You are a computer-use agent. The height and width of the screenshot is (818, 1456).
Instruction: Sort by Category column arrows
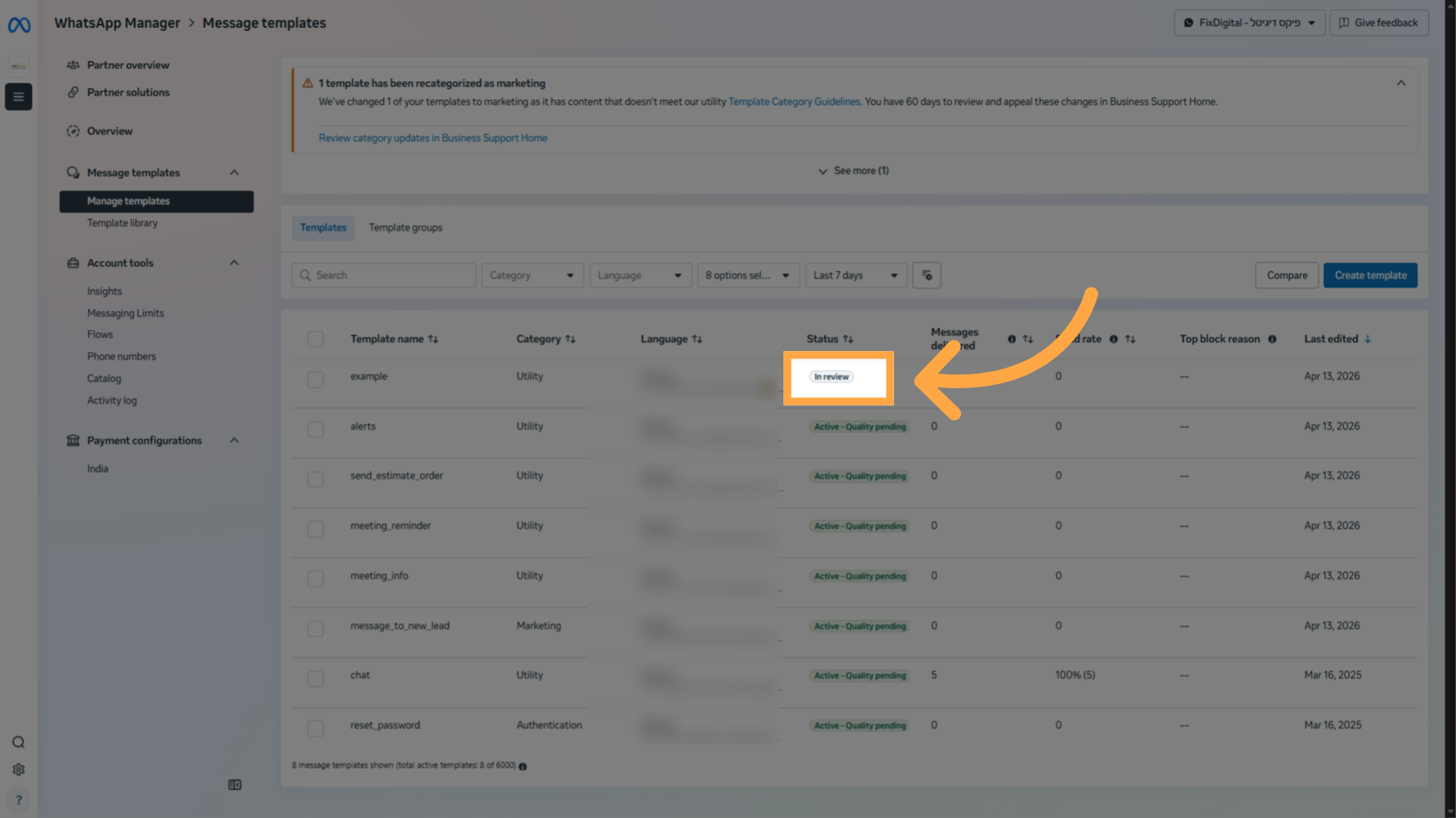(x=570, y=339)
